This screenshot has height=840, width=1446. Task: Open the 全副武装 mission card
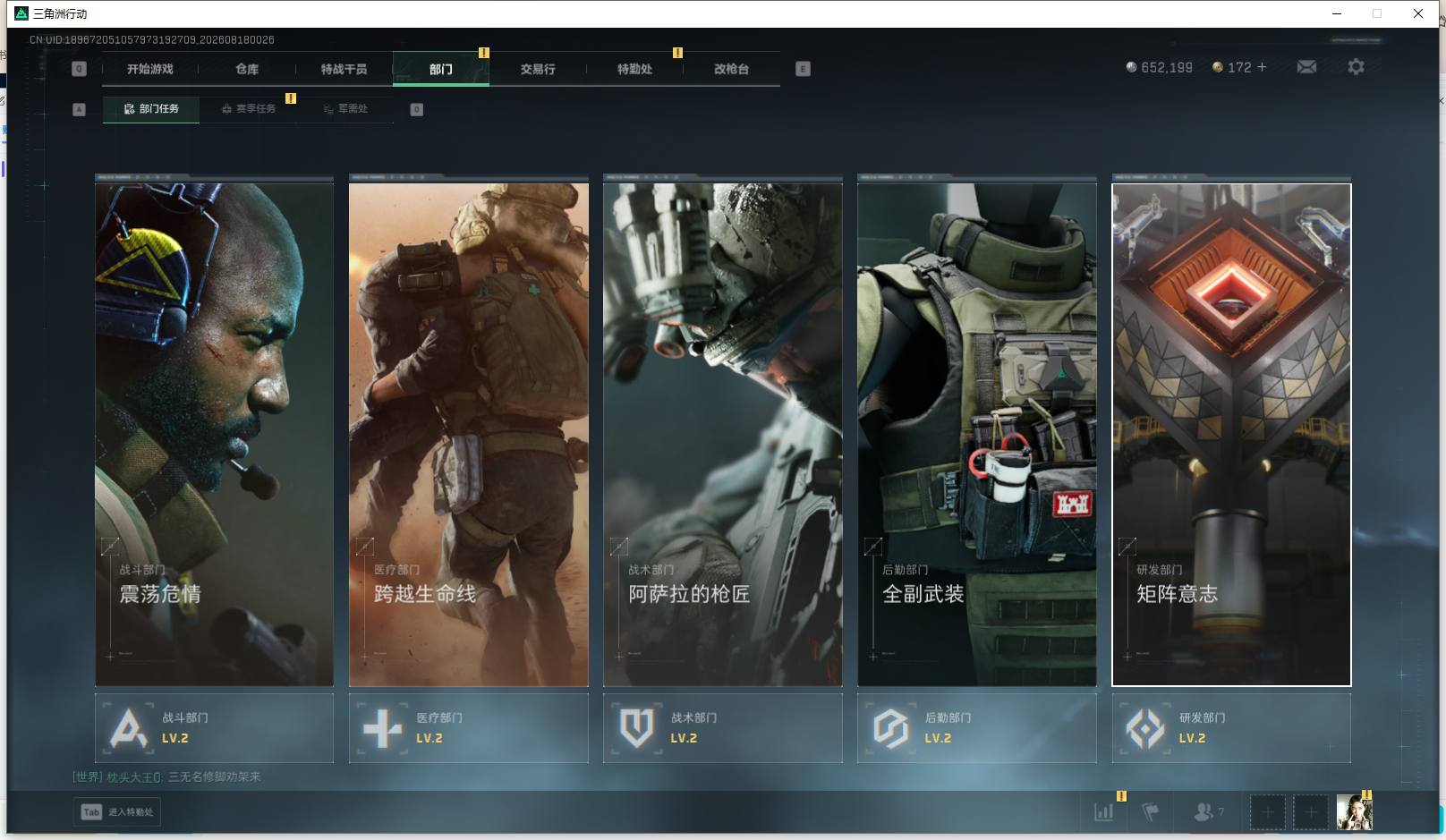[976, 434]
